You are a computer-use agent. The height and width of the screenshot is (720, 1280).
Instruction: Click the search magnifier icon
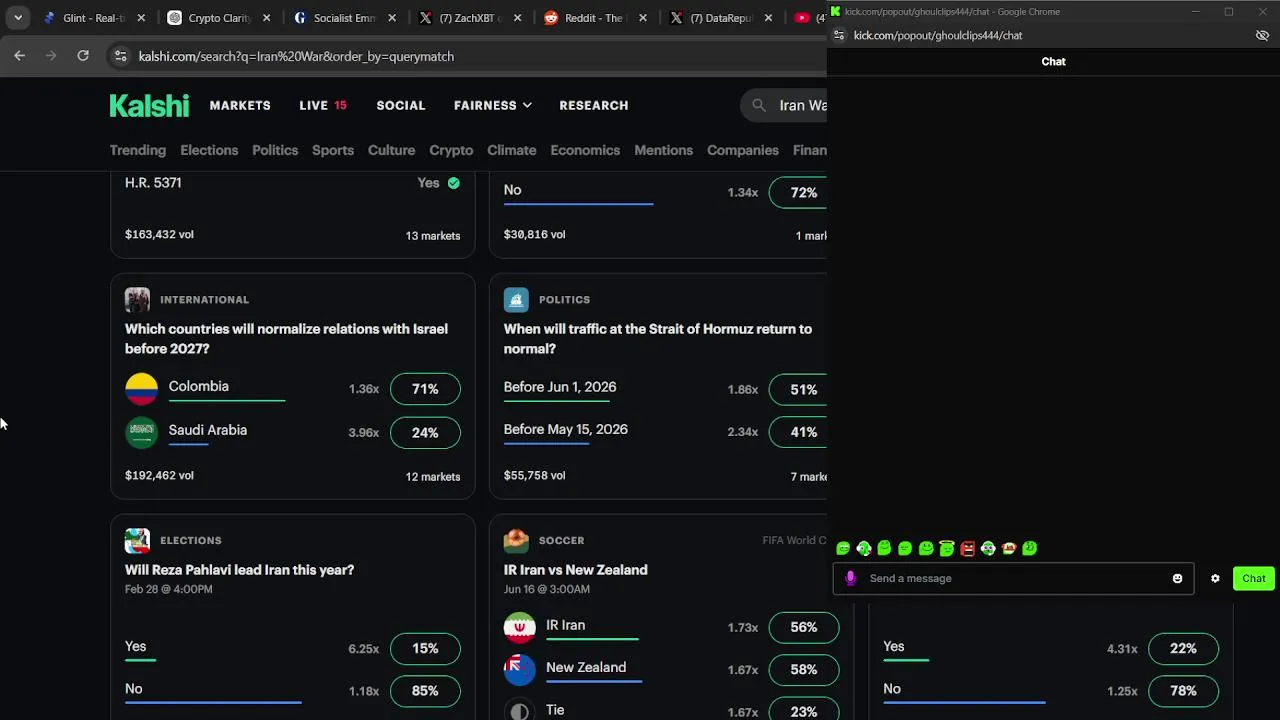759,105
